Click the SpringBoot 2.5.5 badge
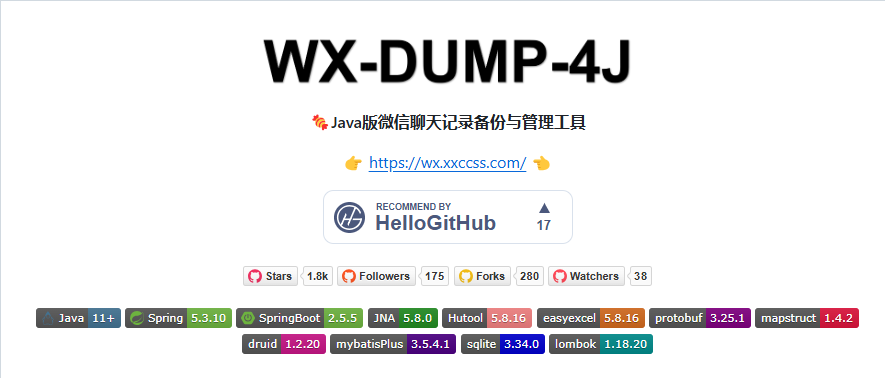The height and width of the screenshot is (378, 885). pyautogui.click(x=299, y=318)
